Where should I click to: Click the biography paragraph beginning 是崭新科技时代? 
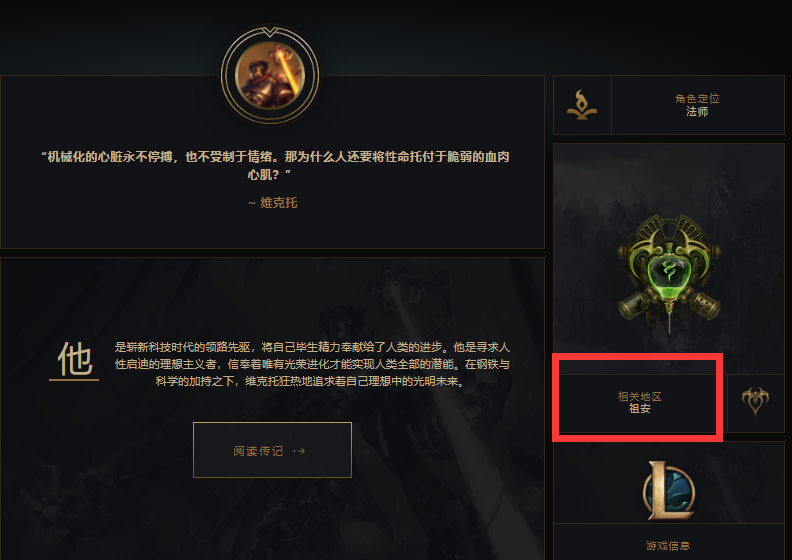click(x=312, y=364)
